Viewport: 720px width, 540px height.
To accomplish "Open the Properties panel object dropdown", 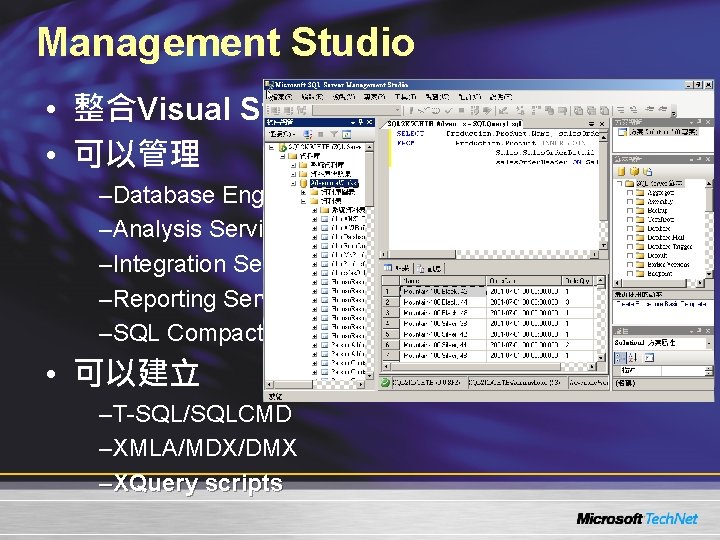I will tap(709, 343).
